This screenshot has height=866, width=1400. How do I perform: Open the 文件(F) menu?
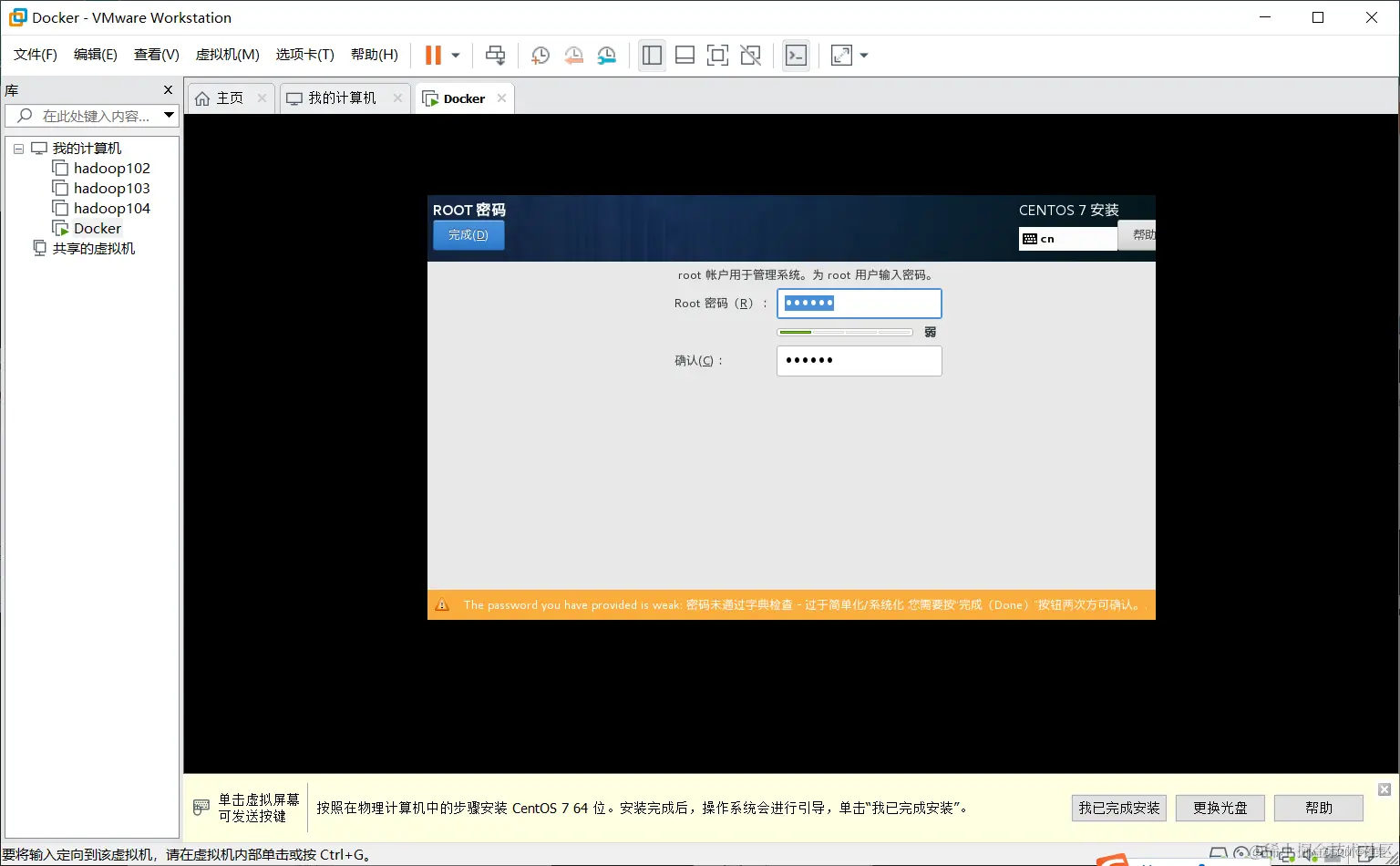[36, 55]
